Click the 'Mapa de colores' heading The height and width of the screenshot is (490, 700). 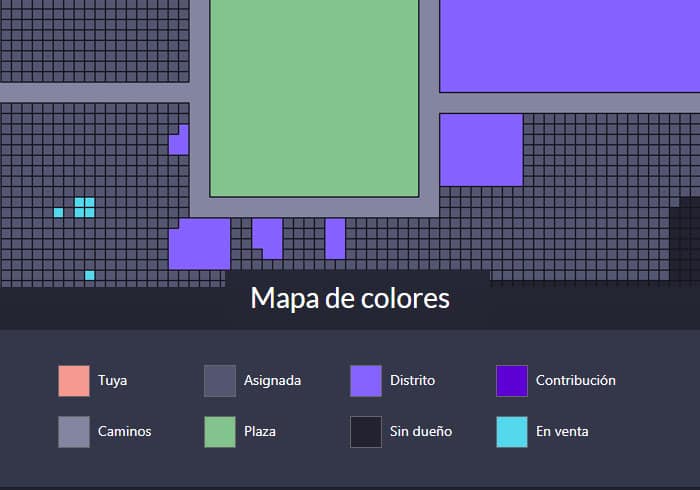[350, 298]
